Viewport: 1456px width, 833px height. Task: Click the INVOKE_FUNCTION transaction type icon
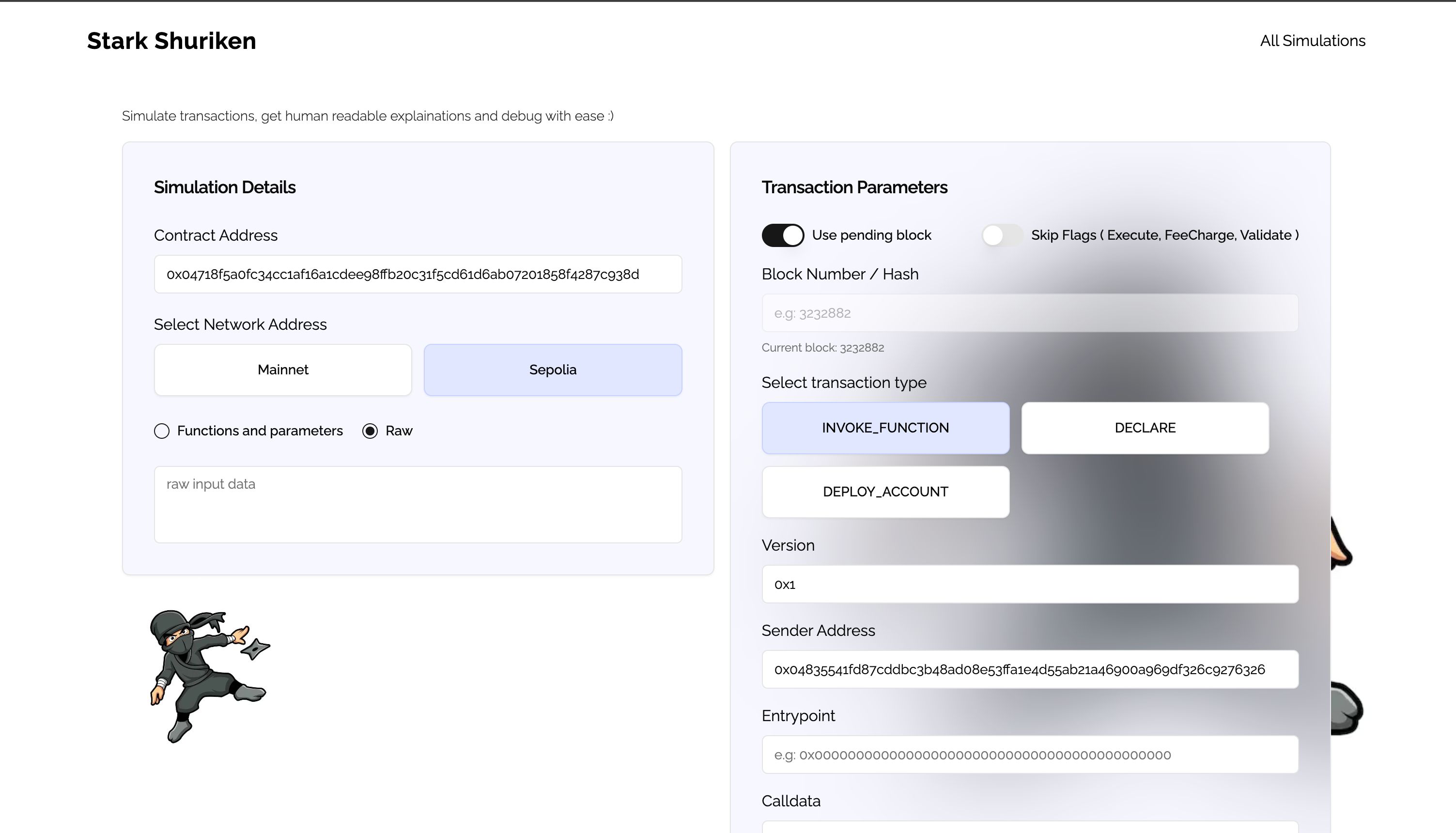[x=885, y=428]
